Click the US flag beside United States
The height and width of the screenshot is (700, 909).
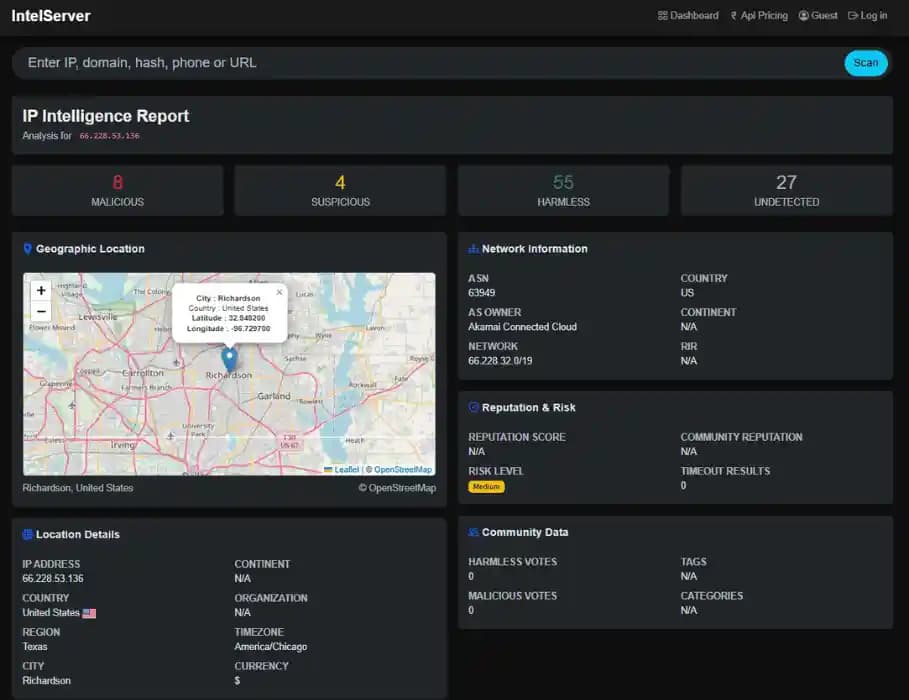88,613
